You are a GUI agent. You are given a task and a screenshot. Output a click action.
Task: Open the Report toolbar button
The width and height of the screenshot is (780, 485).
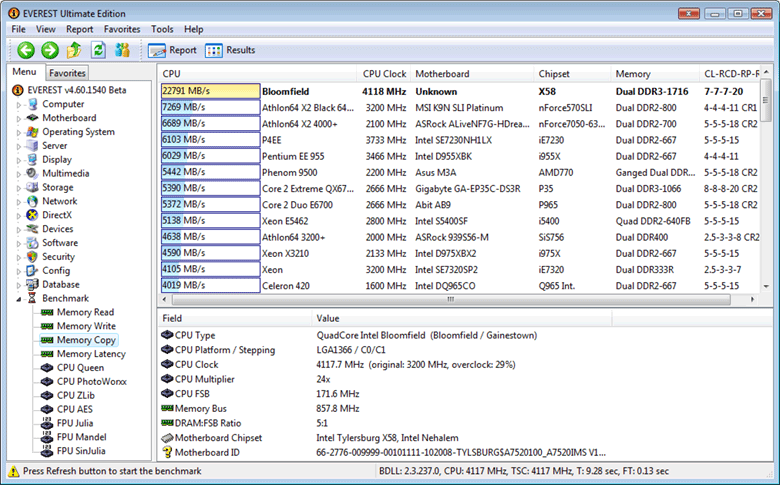pyautogui.click(x=173, y=50)
